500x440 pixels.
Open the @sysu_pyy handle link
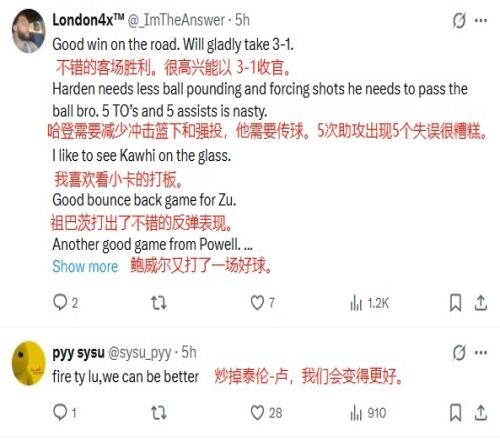point(140,353)
